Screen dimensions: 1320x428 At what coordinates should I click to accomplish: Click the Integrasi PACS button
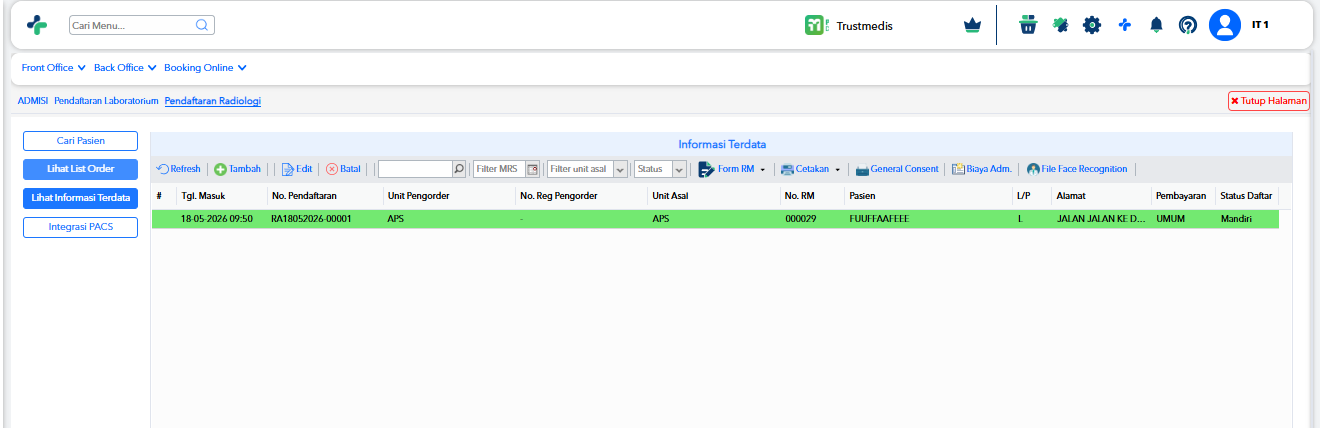coord(80,227)
